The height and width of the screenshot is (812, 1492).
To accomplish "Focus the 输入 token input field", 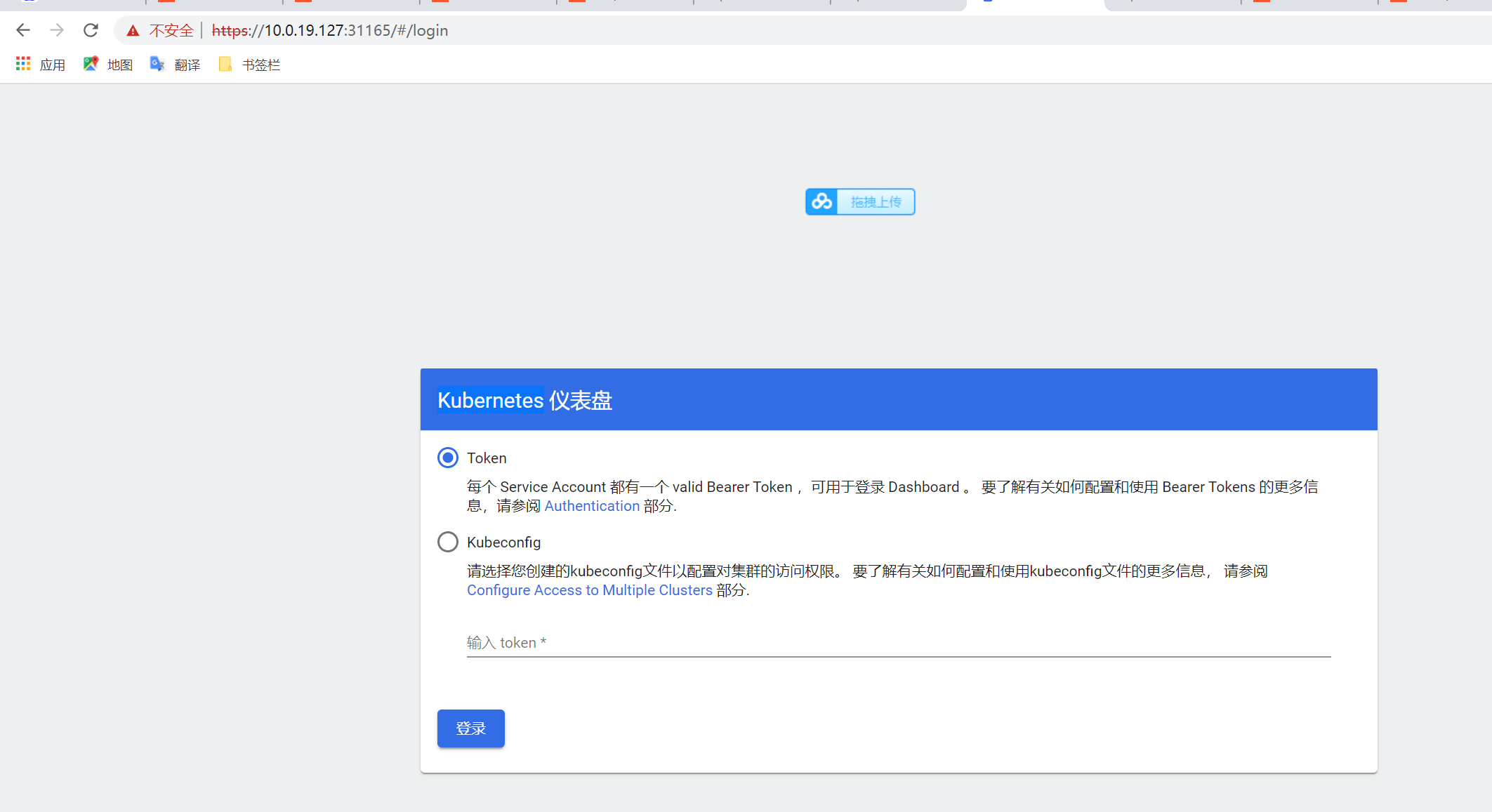I will 899,643.
